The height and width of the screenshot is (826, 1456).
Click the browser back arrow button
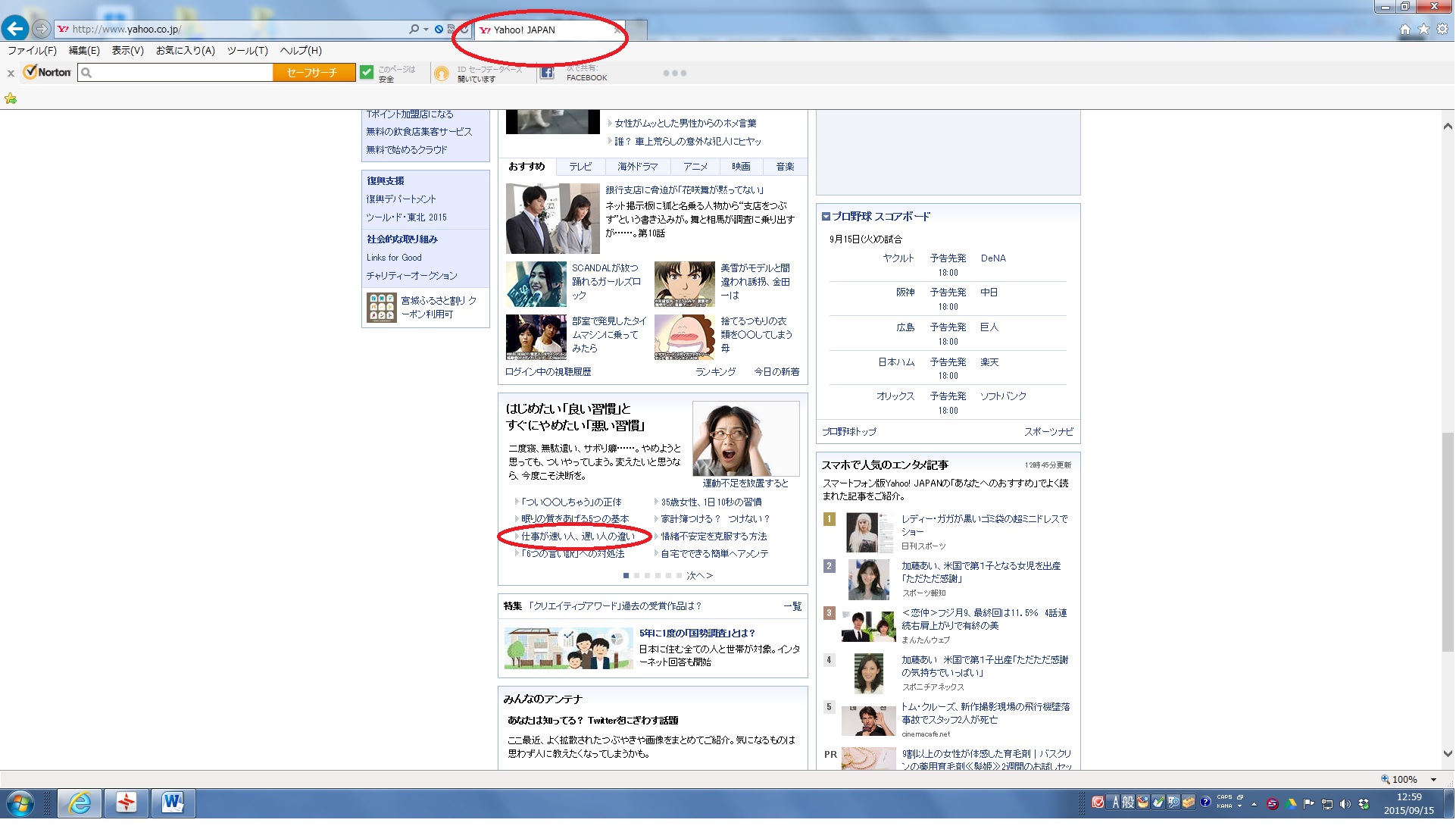click(15, 29)
